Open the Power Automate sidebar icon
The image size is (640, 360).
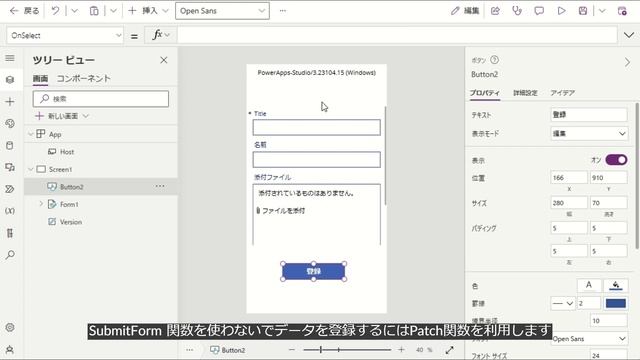pyautogui.click(x=10, y=189)
